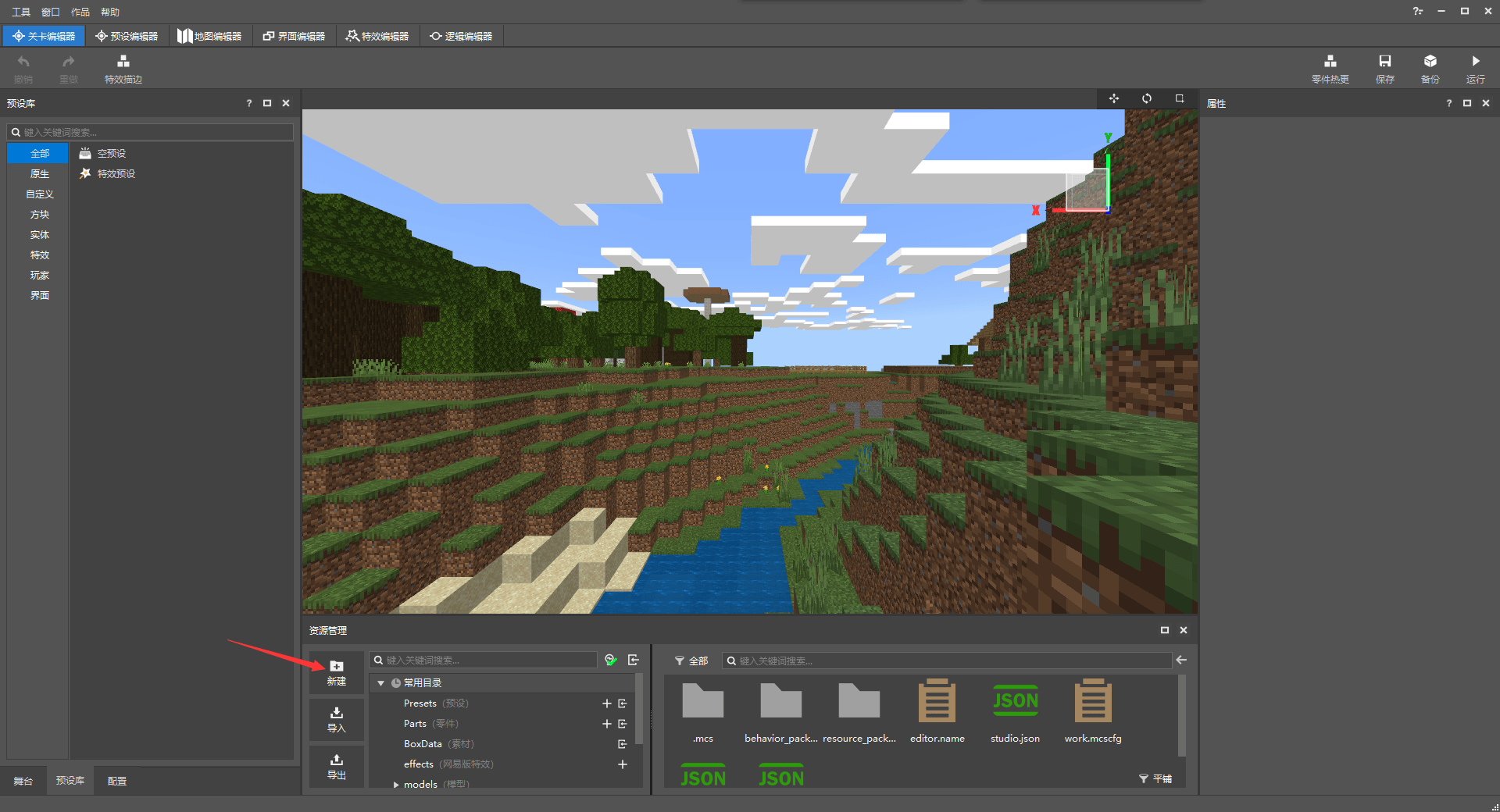Select the move gizmo icon above viewport

pos(1114,98)
